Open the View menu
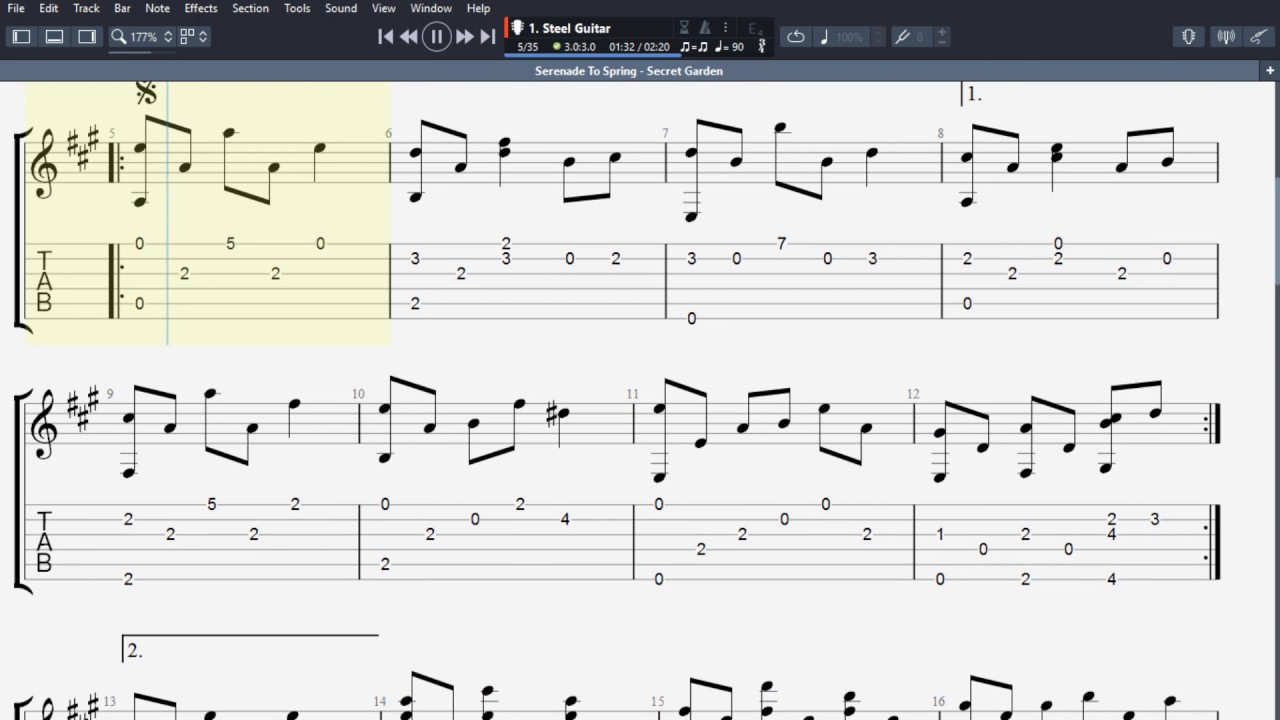The image size is (1280, 720). [x=384, y=8]
